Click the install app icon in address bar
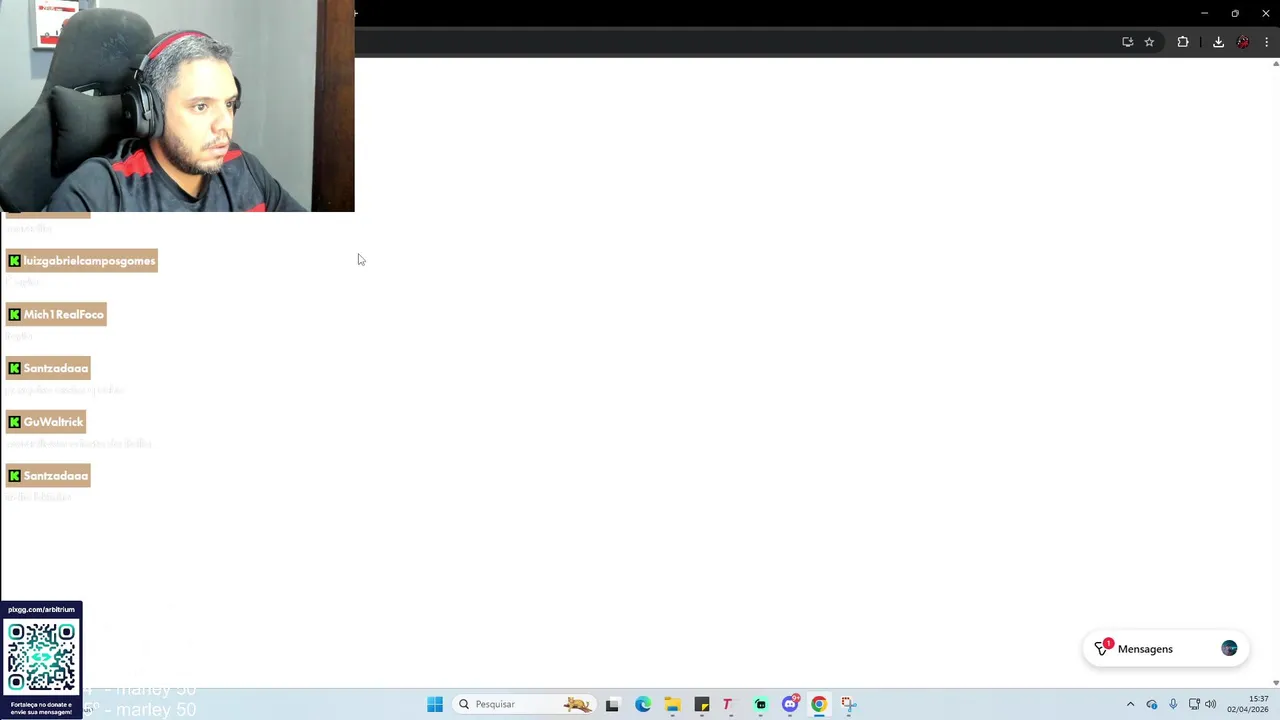 1127,42
